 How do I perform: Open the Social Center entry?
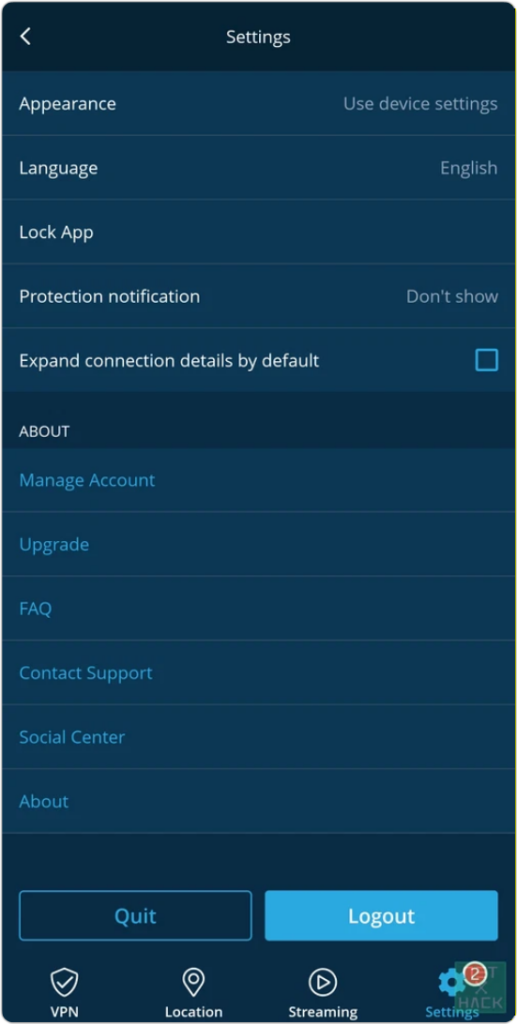[x=72, y=737]
